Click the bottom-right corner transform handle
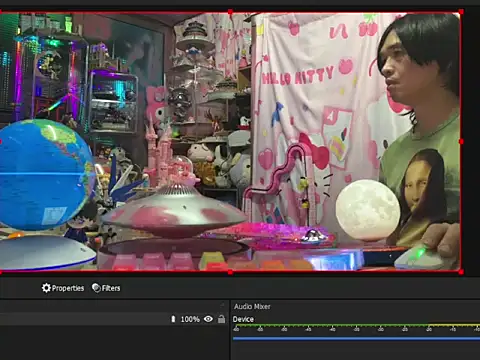This screenshot has height=360, width=480. click(461, 272)
